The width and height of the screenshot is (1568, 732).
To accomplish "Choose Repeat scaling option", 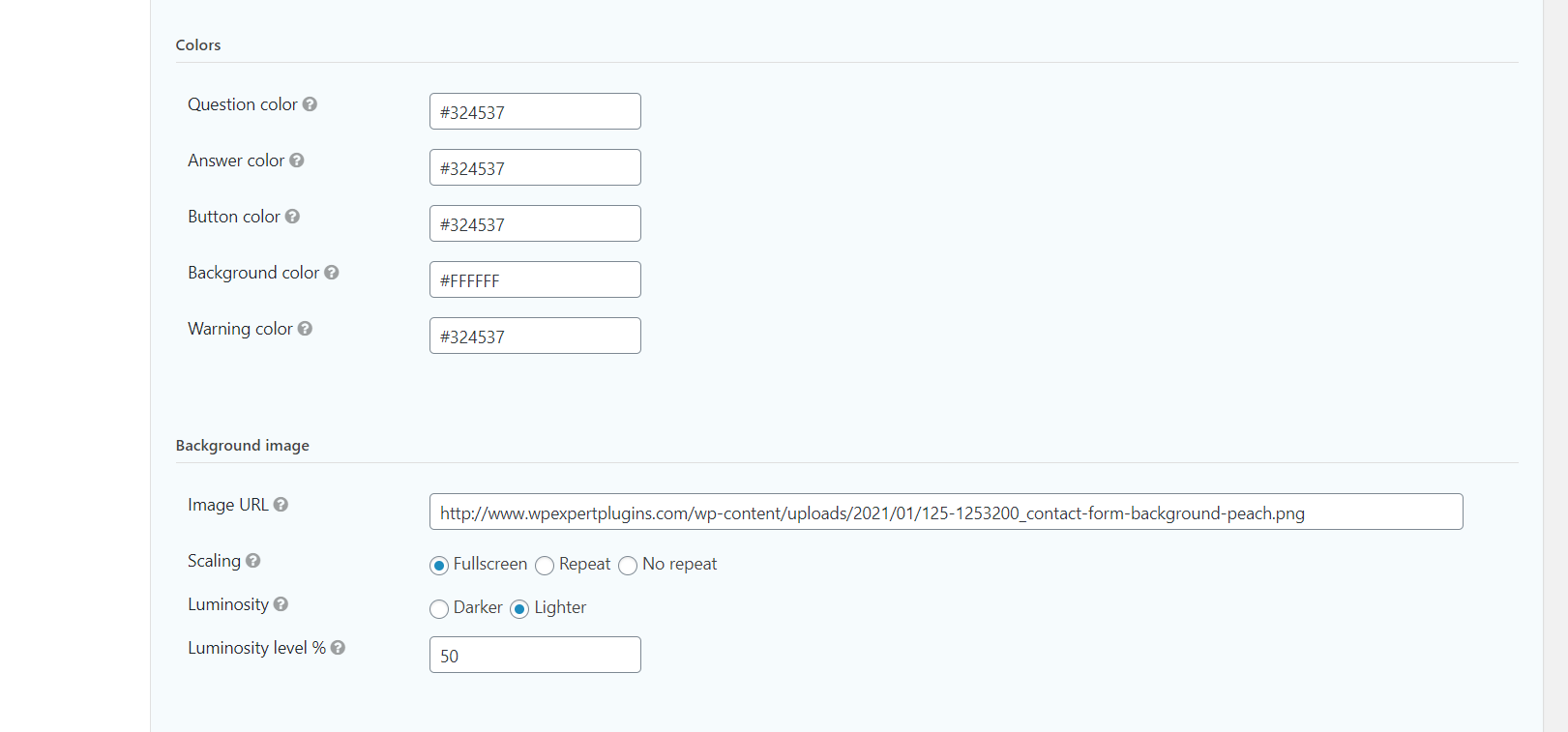I will point(545,566).
